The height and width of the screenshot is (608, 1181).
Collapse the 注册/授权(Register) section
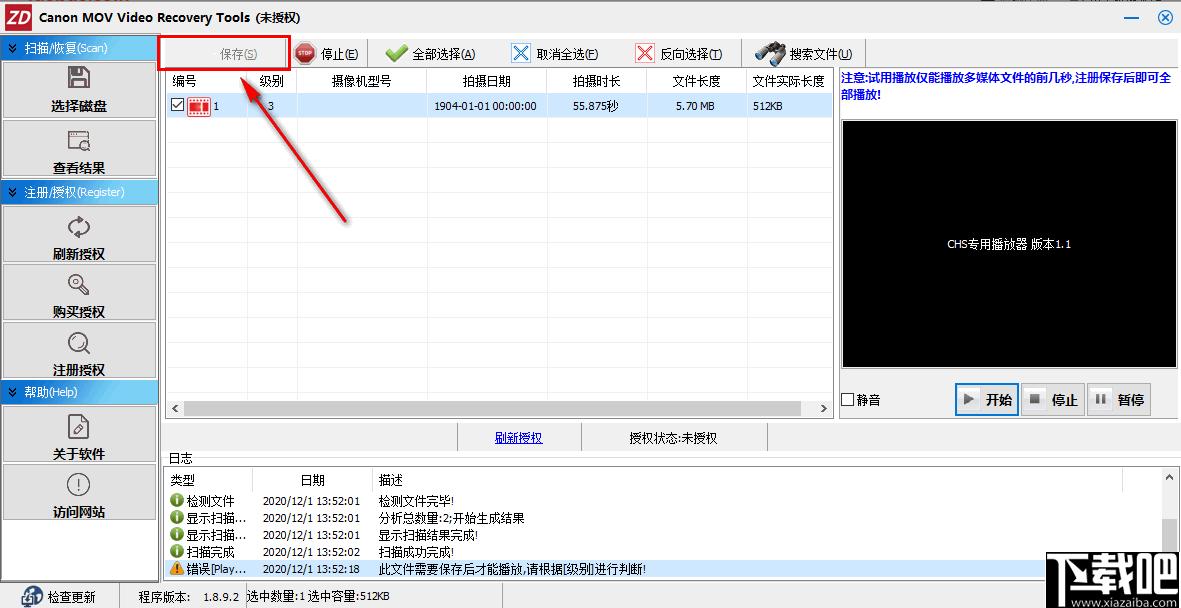[80, 192]
